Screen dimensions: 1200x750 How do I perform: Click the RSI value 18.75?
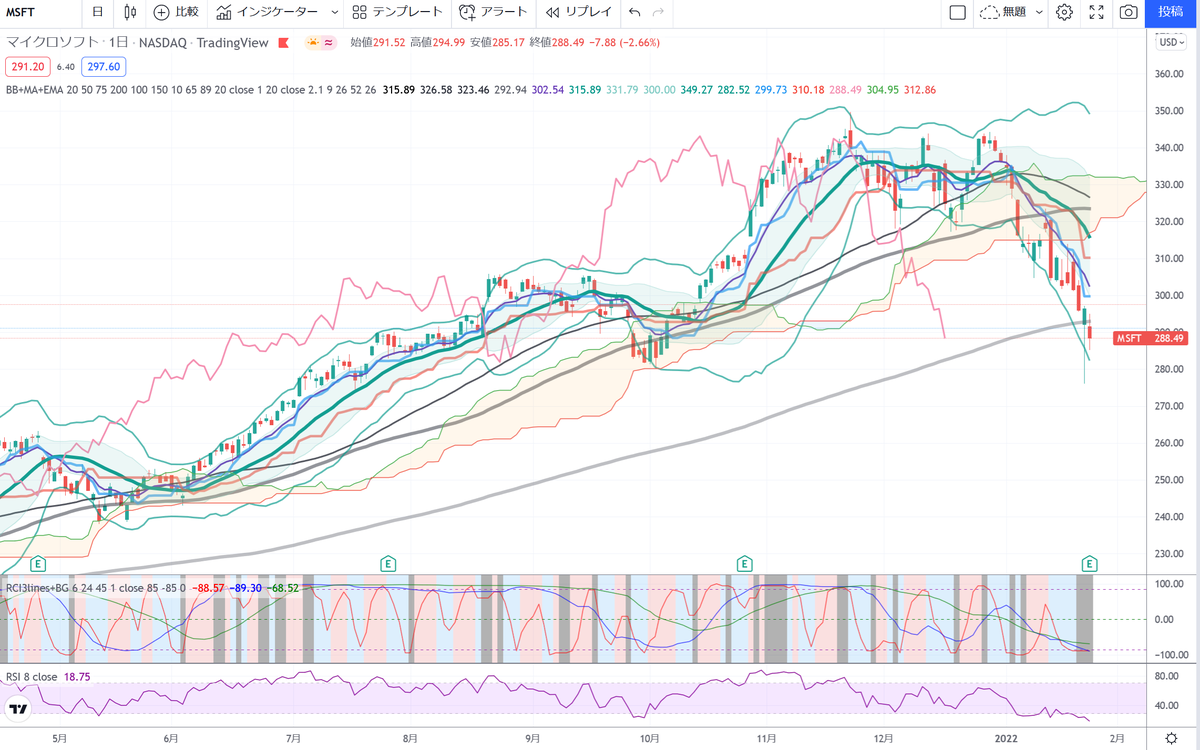point(76,676)
